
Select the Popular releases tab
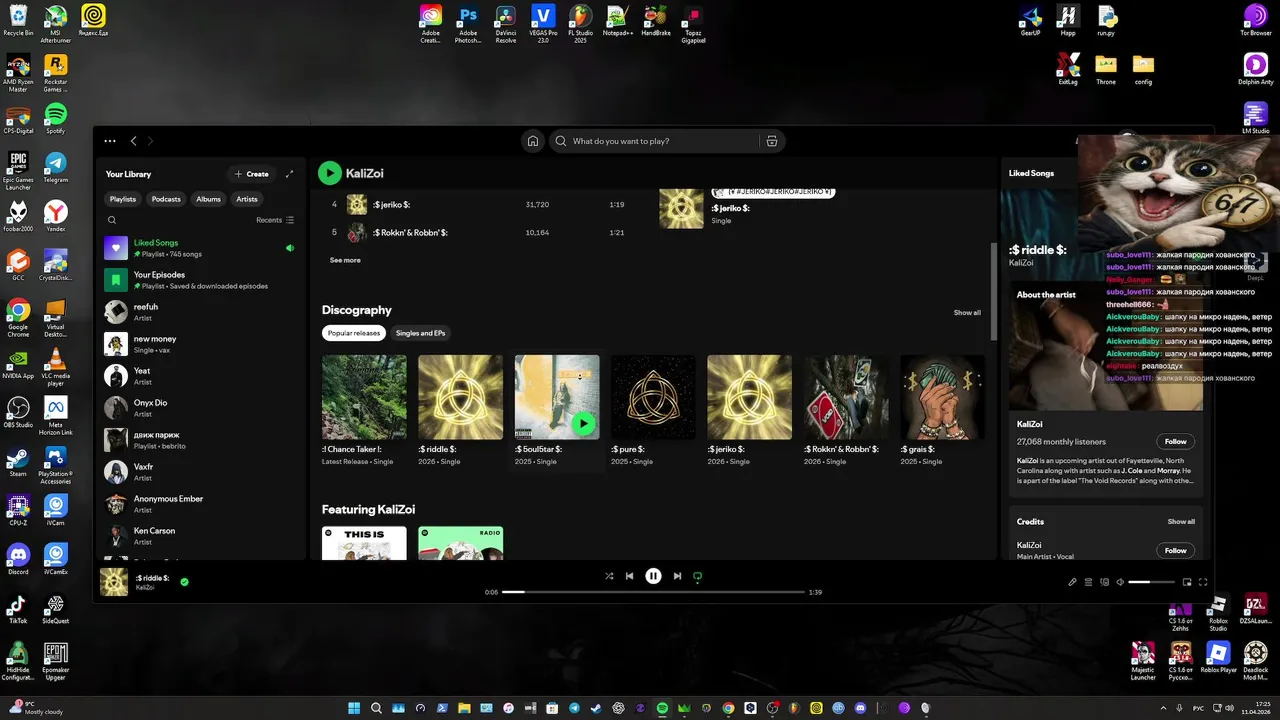(354, 333)
